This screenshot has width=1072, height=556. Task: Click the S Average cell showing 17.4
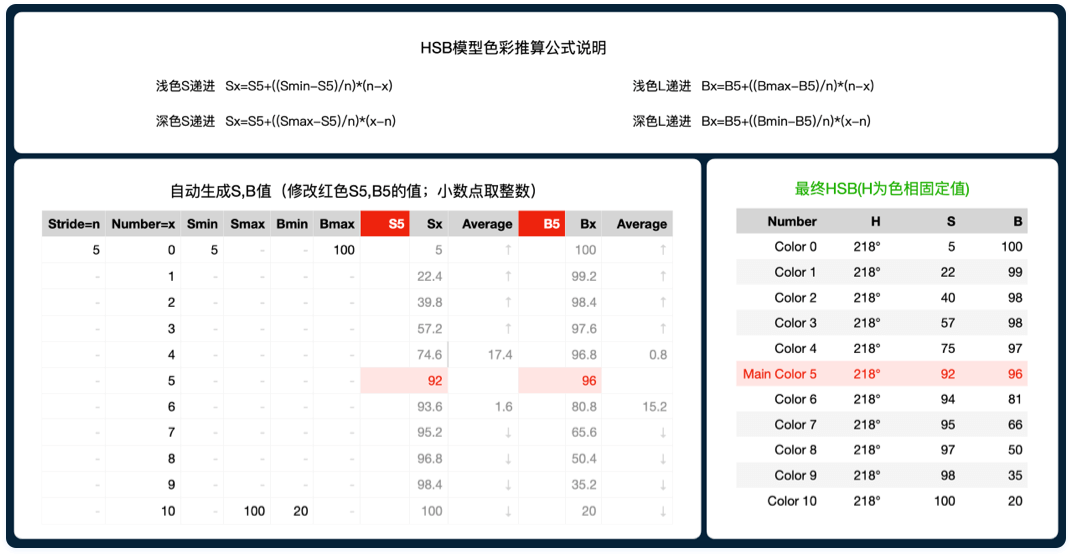tap(483, 355)
